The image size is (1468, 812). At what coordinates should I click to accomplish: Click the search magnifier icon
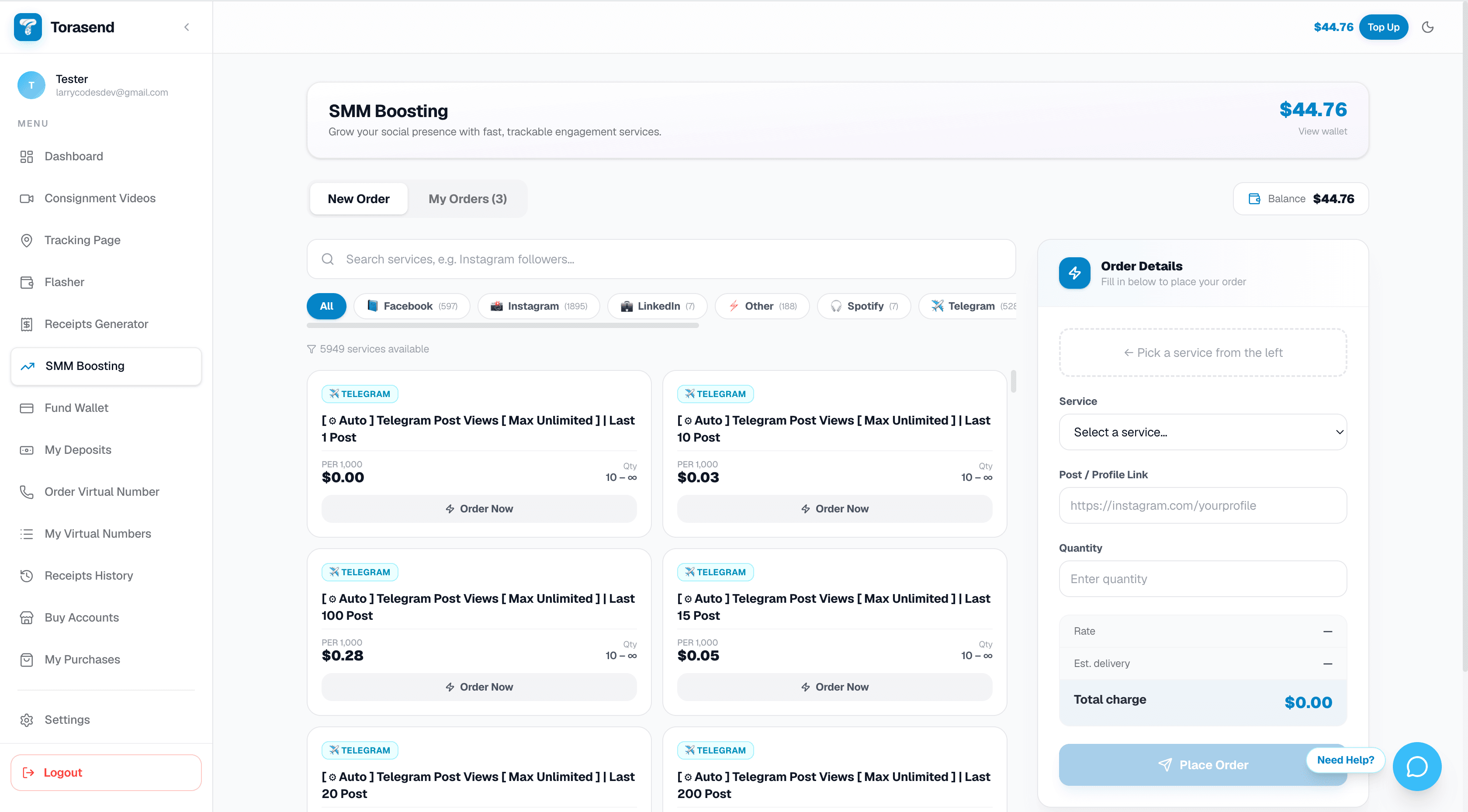[x=328, y=259]
